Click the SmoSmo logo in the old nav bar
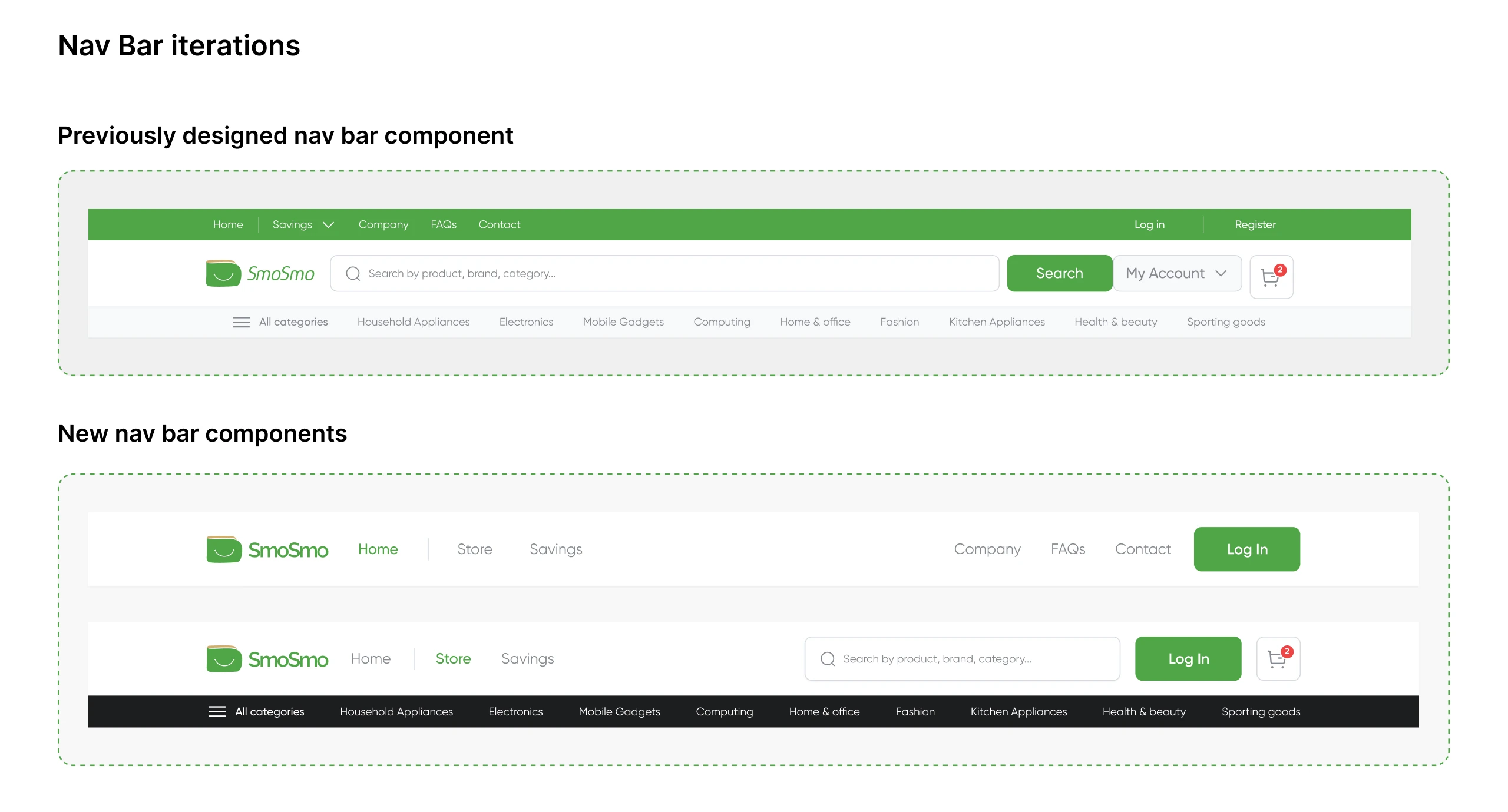This screenshot has width=1508, height=812. tap(260, 273)
